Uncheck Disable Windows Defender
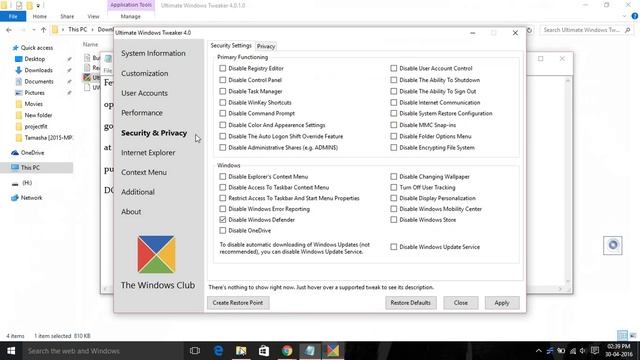This screenshot has height=360, width=640. click(222, 220)
